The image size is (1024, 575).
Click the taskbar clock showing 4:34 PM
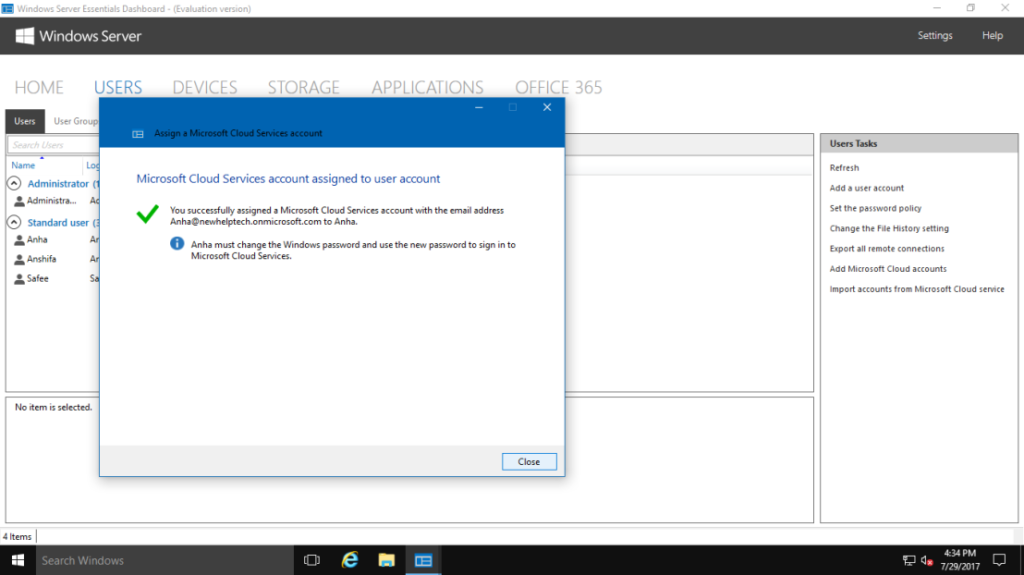tap(960, 560)
